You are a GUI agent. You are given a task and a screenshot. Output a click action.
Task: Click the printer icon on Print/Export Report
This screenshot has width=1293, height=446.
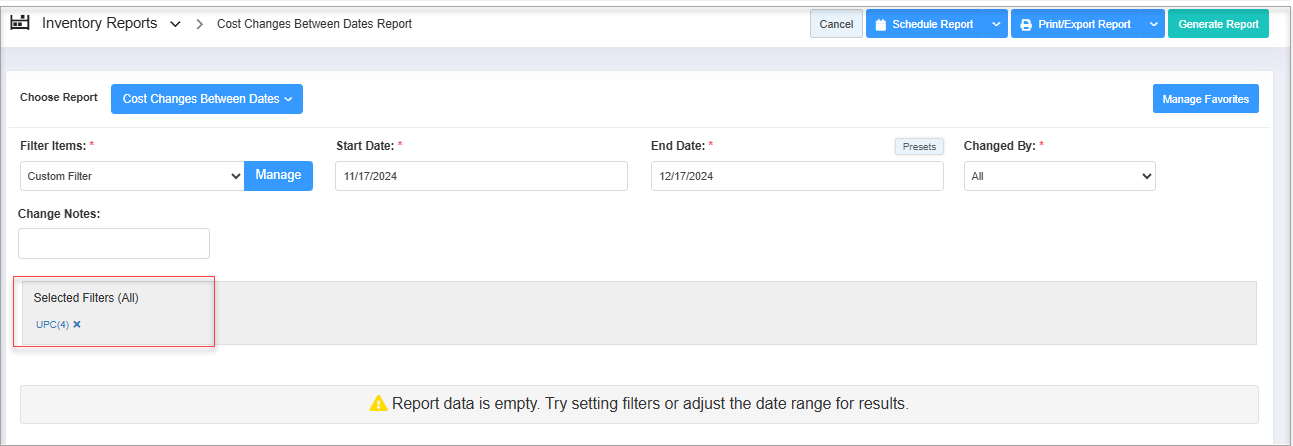tap(1026, 25)
